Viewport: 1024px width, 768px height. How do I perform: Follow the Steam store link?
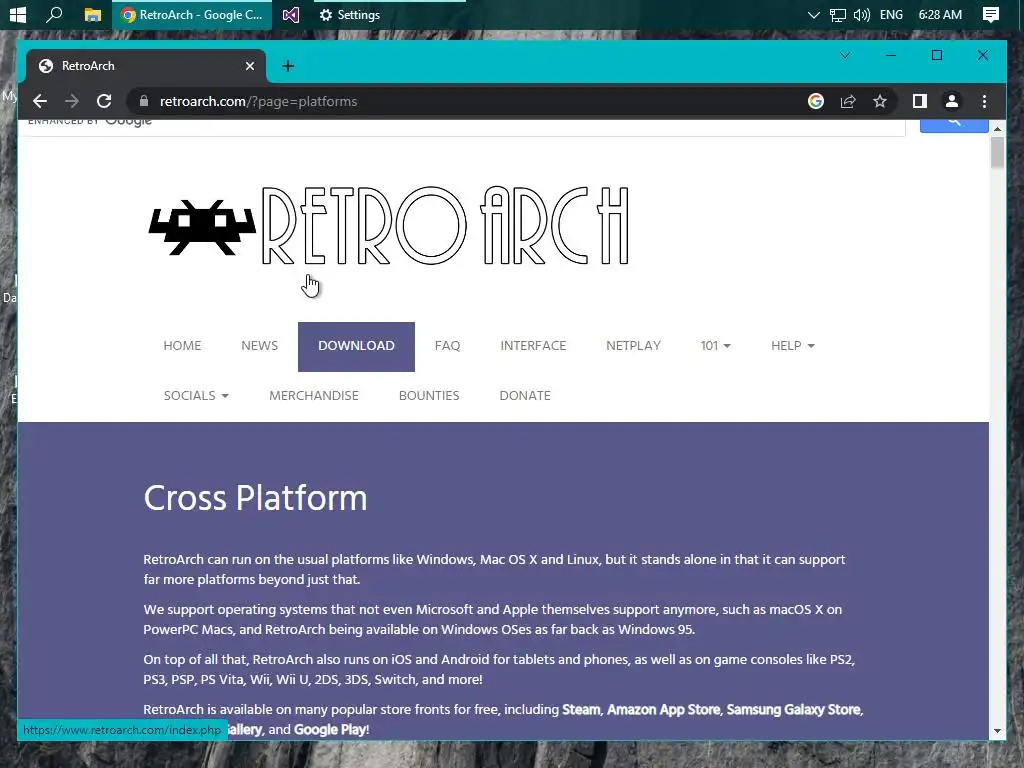click(x=581, y=710)
